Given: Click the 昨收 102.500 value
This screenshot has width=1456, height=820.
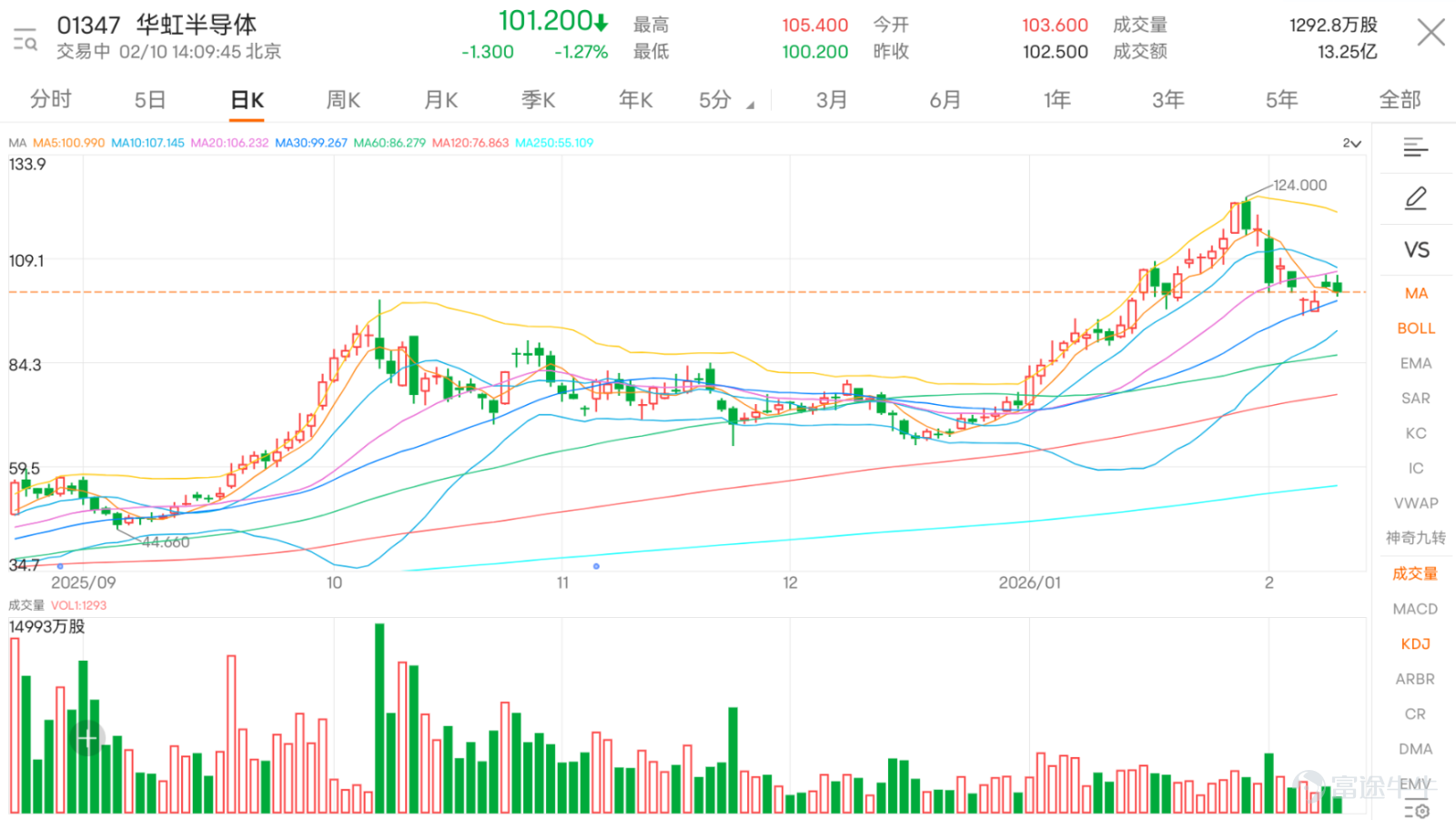Looking at the screenshot, I should point(1055,52).
